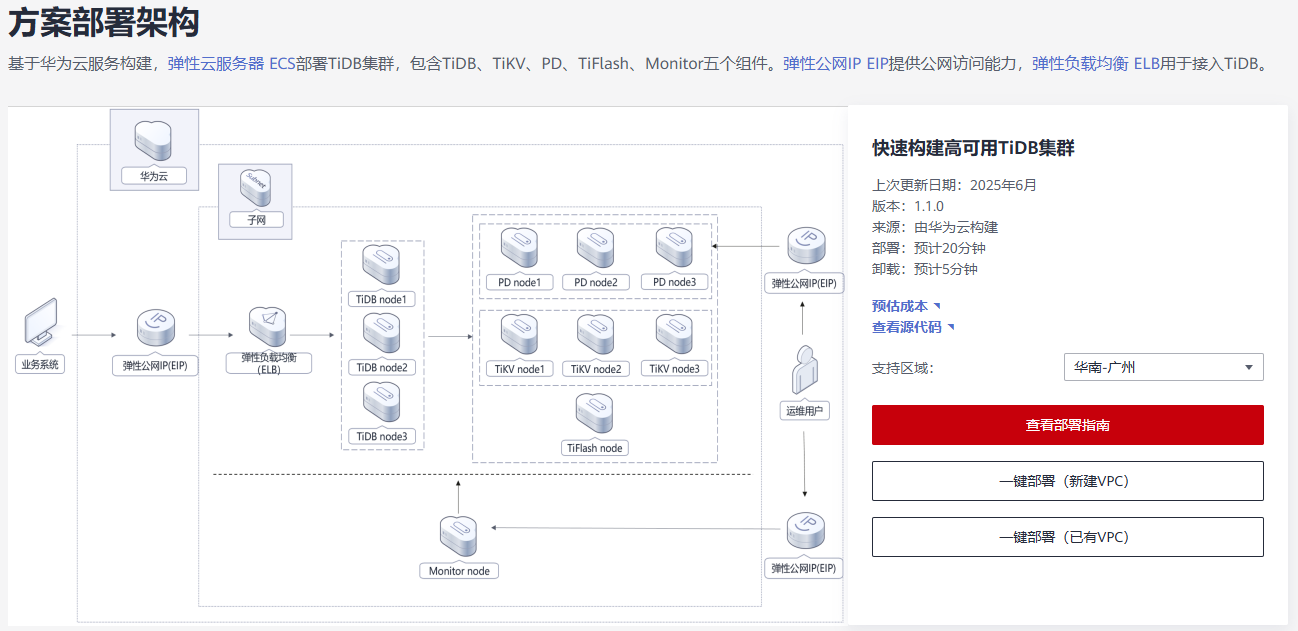This screenshot has height=631, width=1298.
Task: Click the EIP icon next to 业务系统
Action: [154, 329]
